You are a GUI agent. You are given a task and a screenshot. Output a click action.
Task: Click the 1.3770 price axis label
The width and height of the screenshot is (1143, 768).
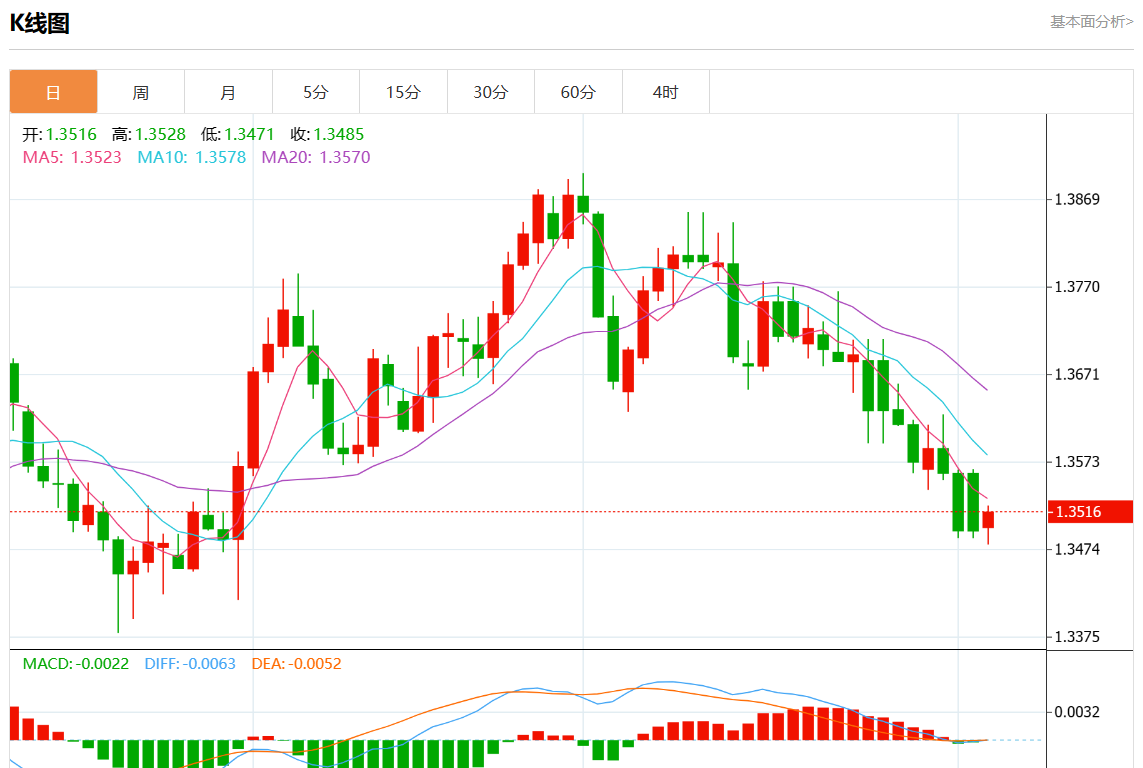pos(1077,286)
